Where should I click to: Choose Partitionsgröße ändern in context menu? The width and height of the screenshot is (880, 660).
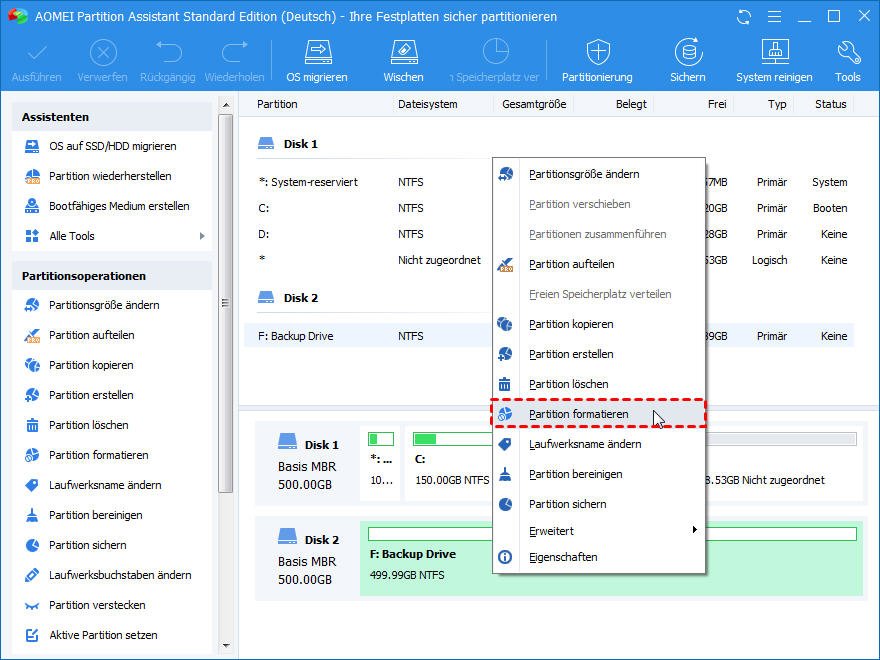(x=599, y=174)
